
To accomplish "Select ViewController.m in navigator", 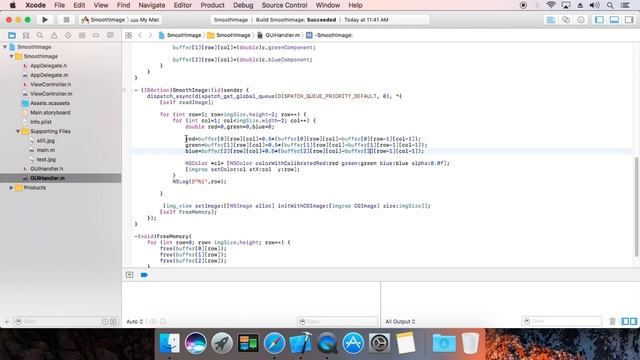I will pyautogui.click(x=51, y=94).
